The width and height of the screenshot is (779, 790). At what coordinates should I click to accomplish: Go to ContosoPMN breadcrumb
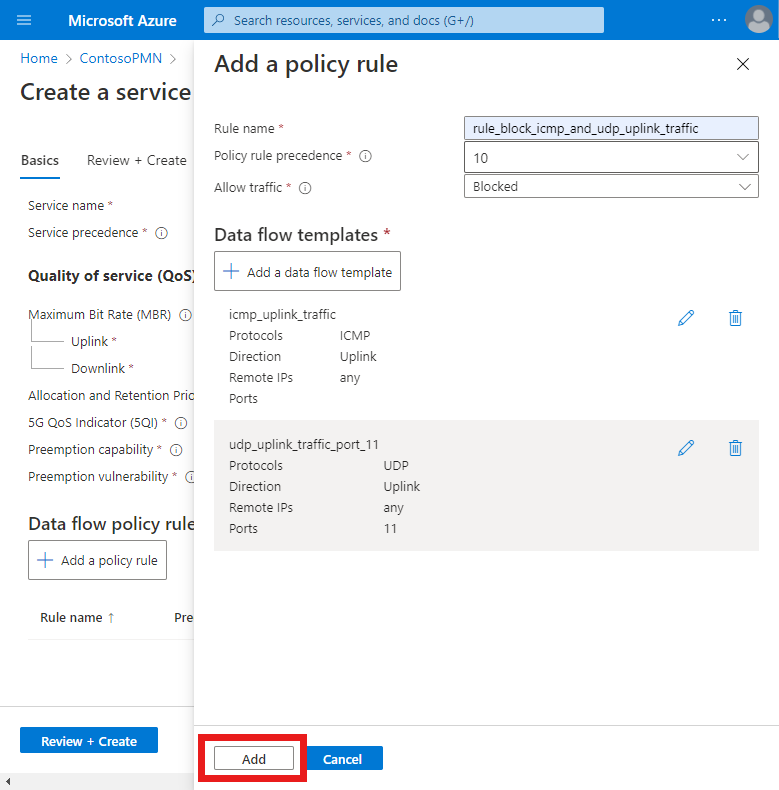(x=121, y=58)
